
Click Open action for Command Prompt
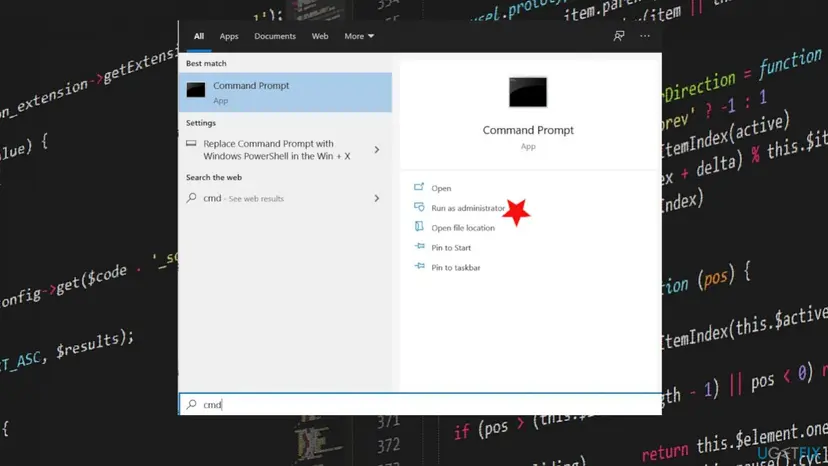click(441, 188)
